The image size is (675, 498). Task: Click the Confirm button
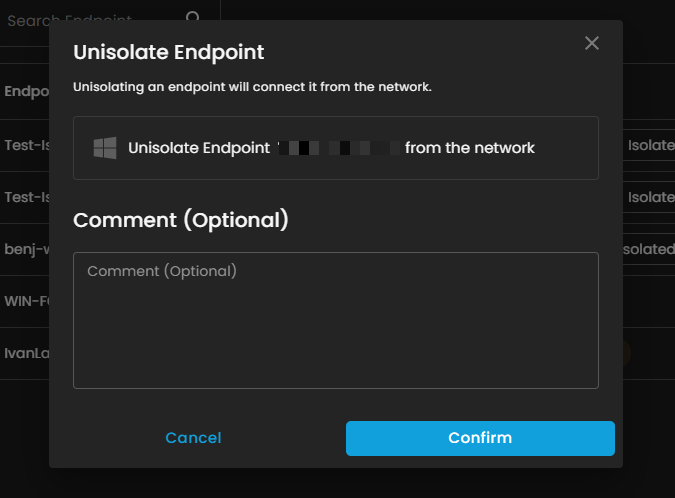click(x=480, y=438)
